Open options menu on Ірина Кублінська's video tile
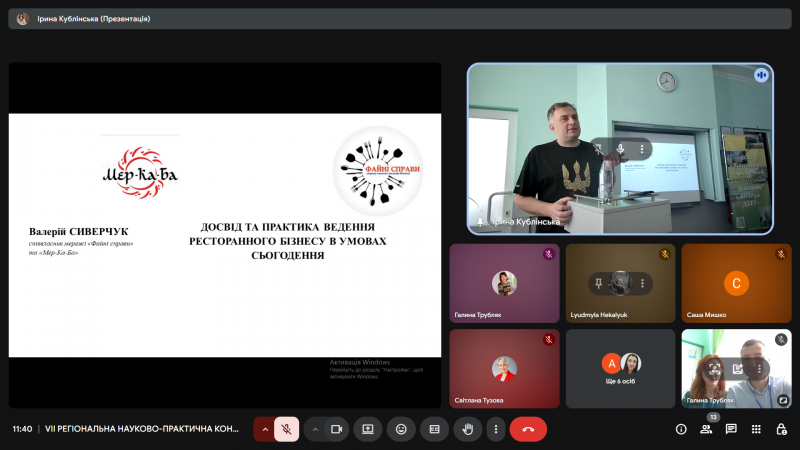Screen dimensions: 800x450 [642, 149]
